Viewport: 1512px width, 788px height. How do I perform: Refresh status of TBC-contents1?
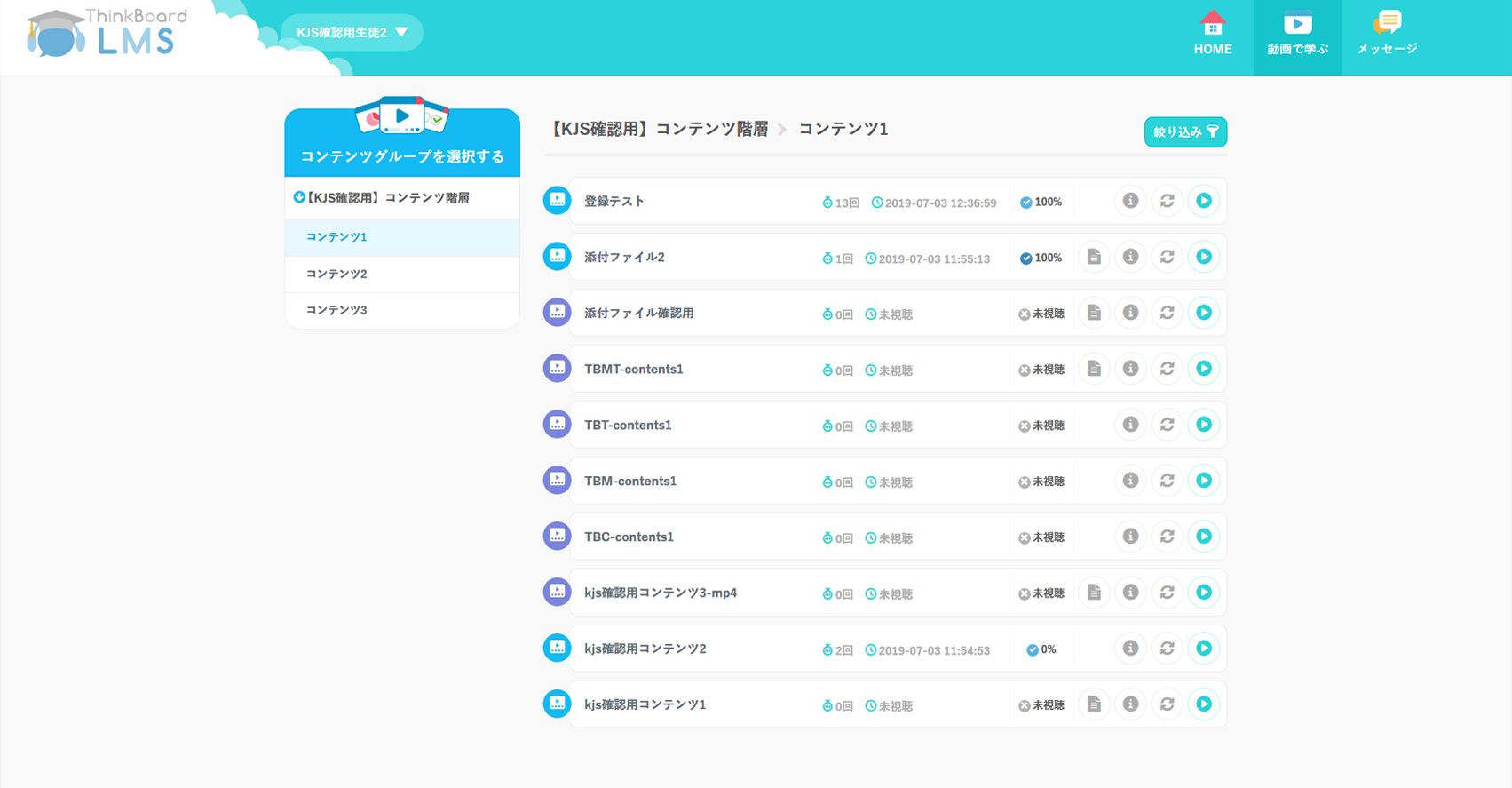coord(1168,537)
